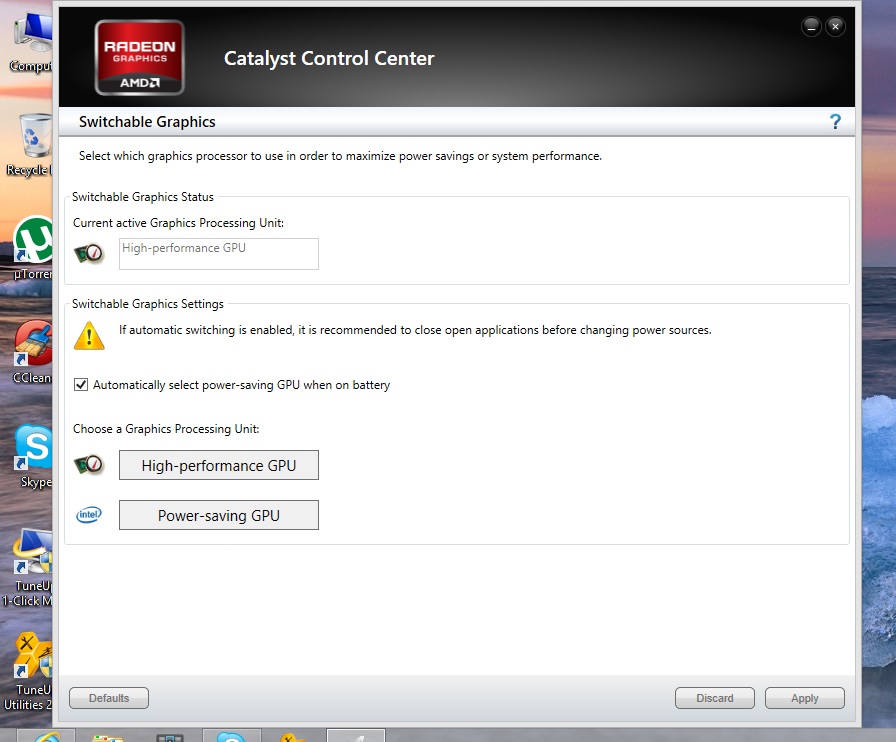Viewport: 896px width, 742px height.
Task: Select the CCleaner desktop shortcut
Action: [x=33, y=352]
